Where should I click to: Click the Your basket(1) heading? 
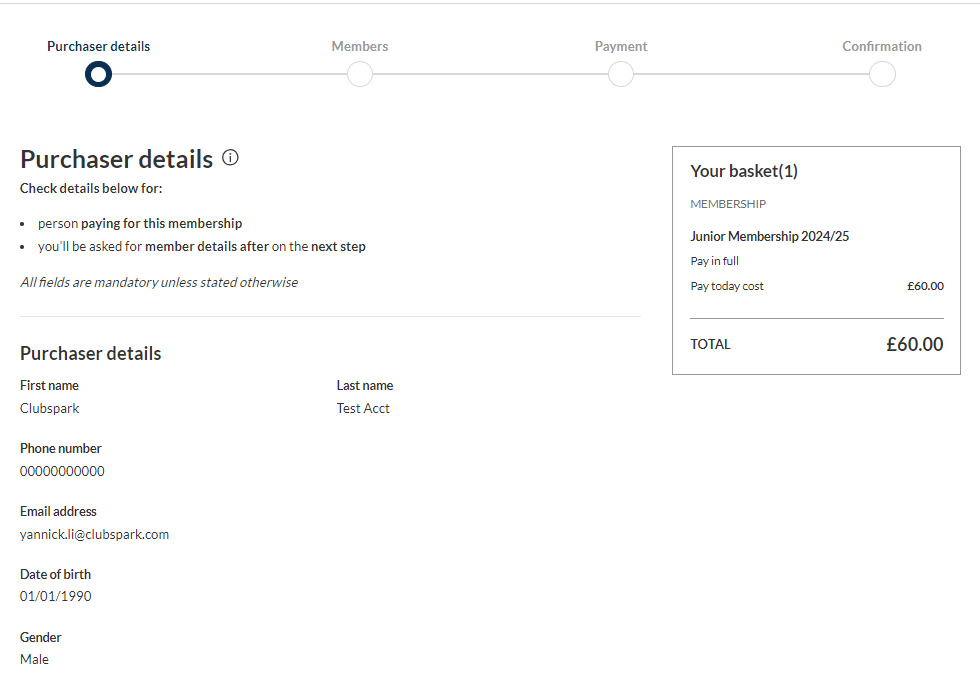click(744, 171)
